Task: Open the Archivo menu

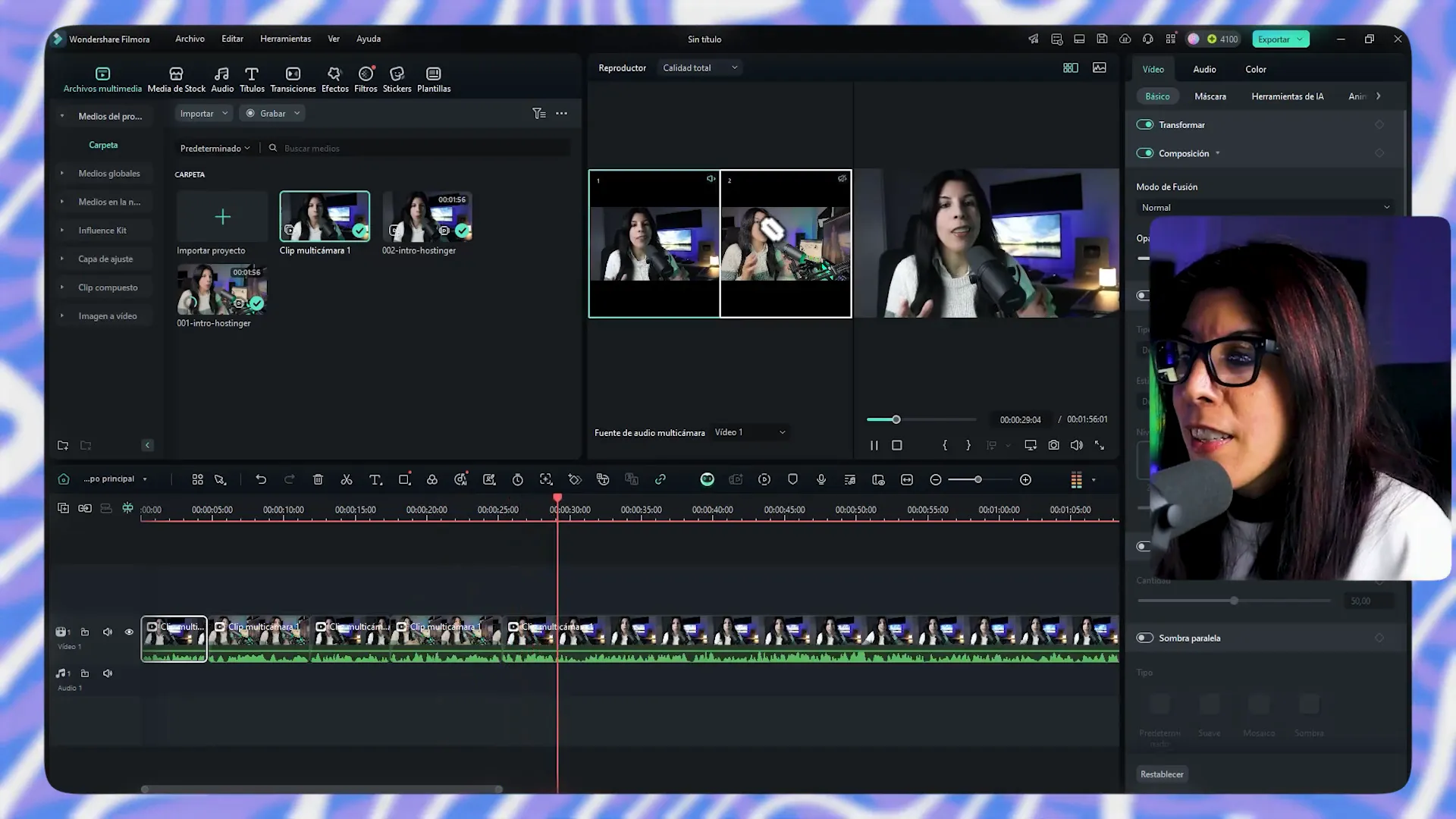Action: click(x=190, y=39)
